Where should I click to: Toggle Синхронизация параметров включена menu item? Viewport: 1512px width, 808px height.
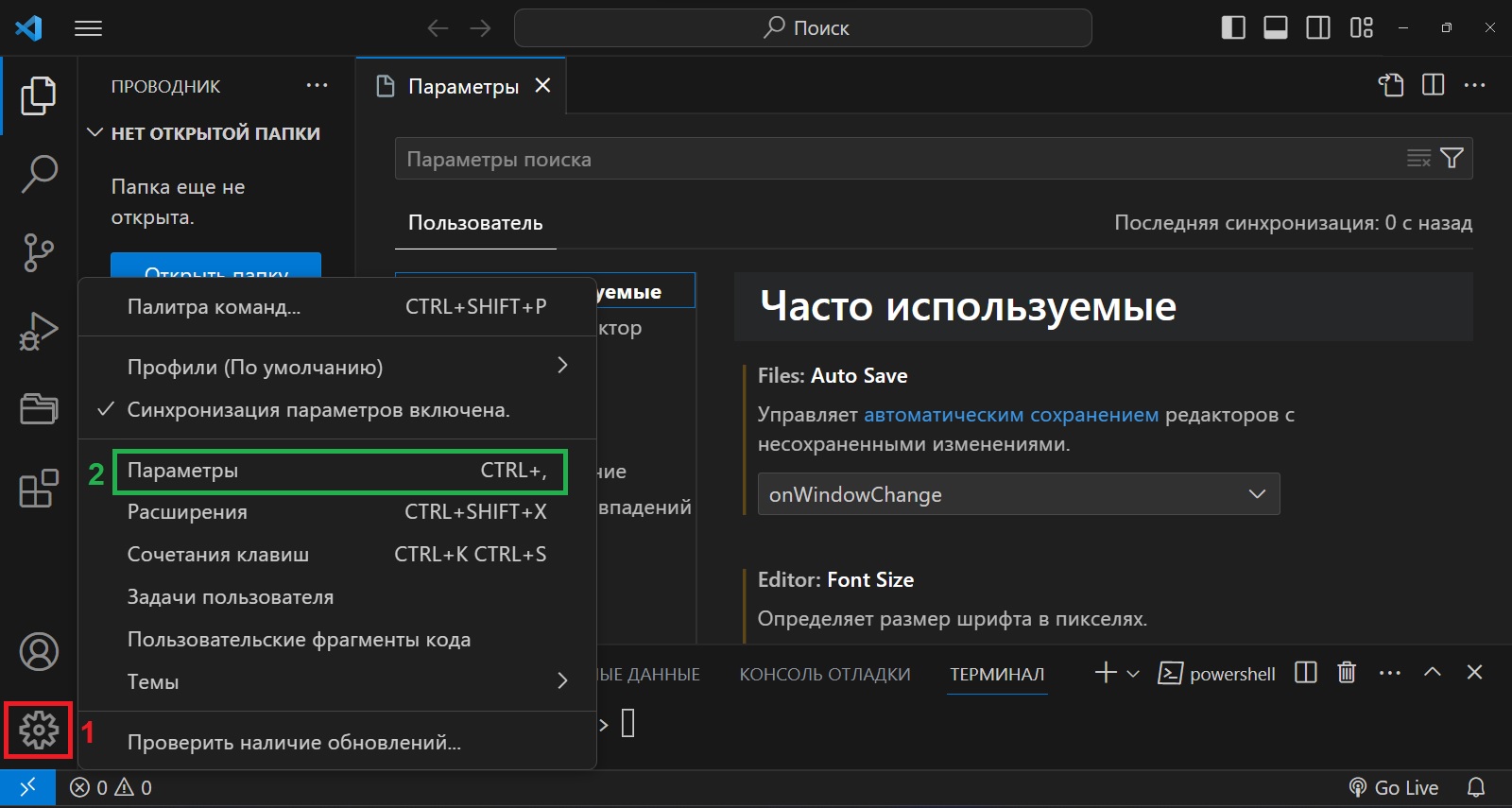tap(337, 410)
